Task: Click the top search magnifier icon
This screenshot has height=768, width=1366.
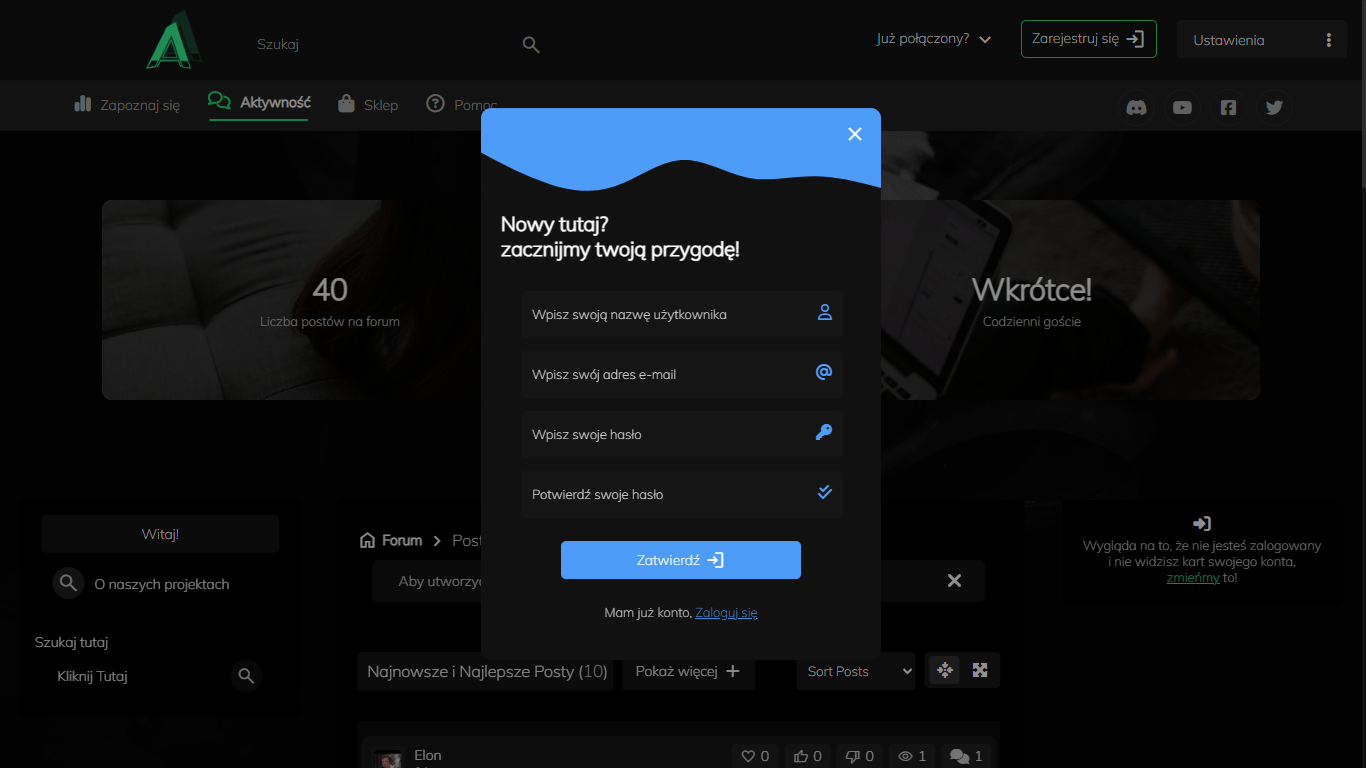Action: 531,45
